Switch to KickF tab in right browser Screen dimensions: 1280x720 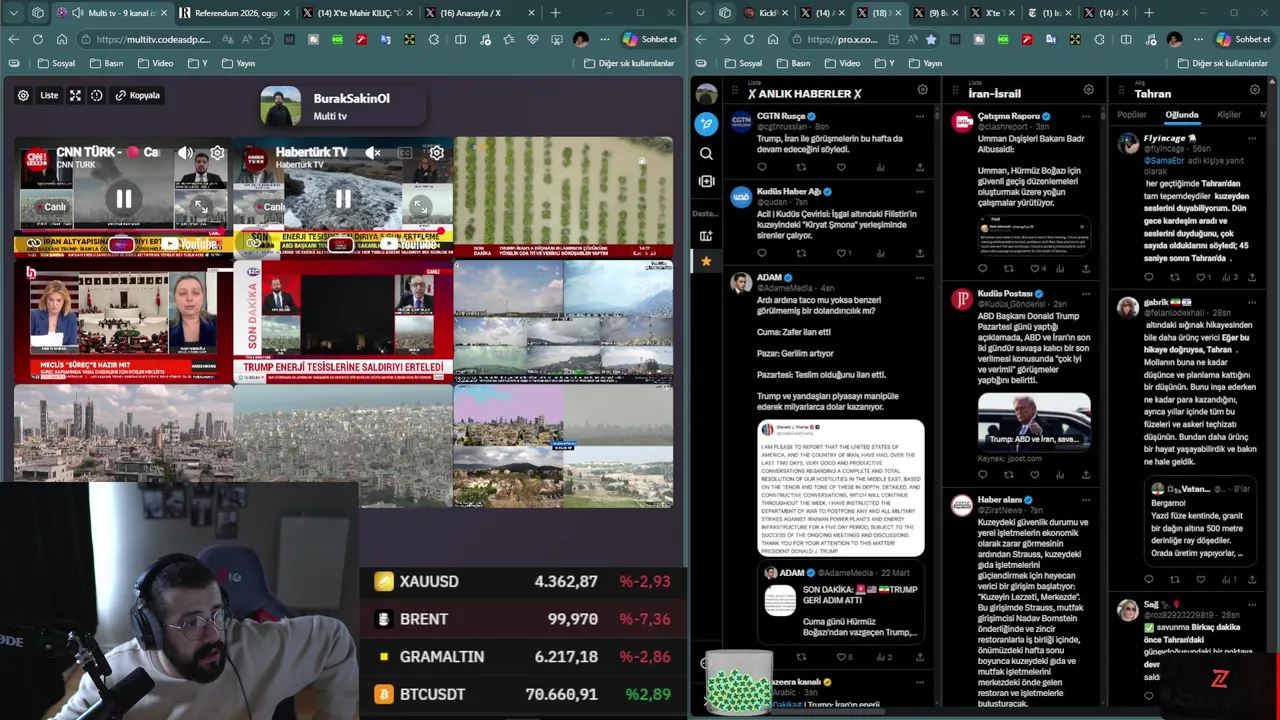[765, 13]
